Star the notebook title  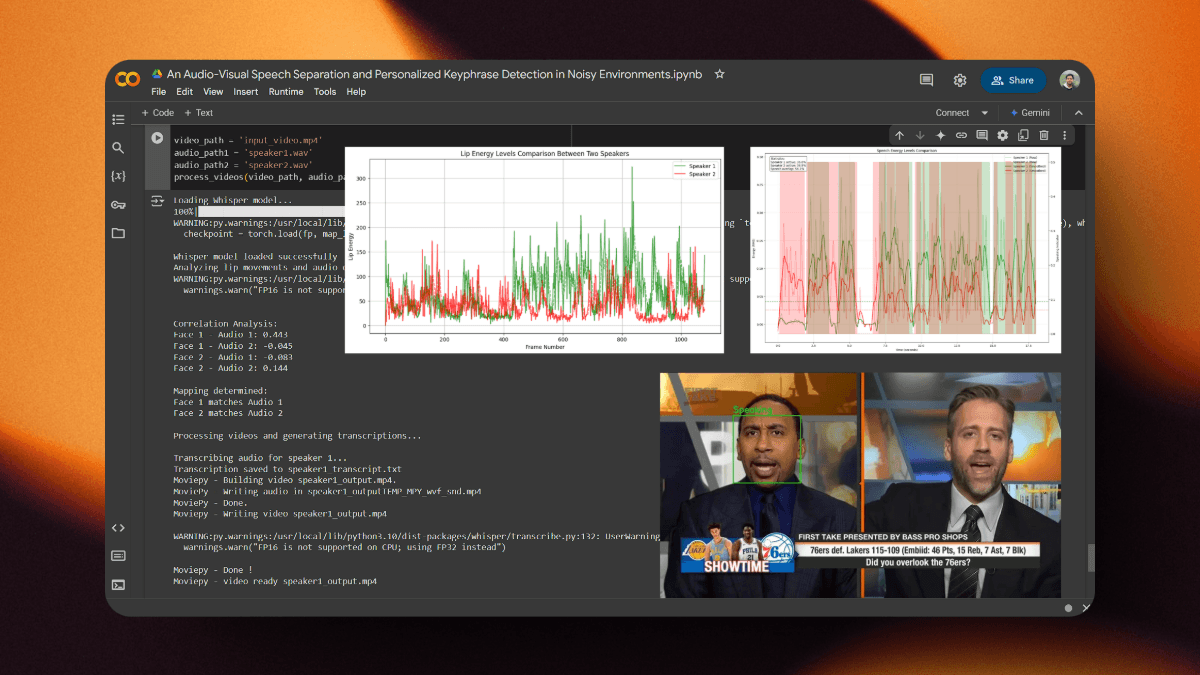pyautogui.click(x=720, y=75)
